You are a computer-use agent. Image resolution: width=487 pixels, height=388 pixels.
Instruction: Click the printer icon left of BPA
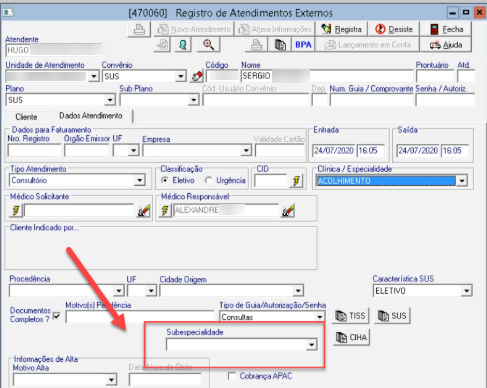(256, 45)
